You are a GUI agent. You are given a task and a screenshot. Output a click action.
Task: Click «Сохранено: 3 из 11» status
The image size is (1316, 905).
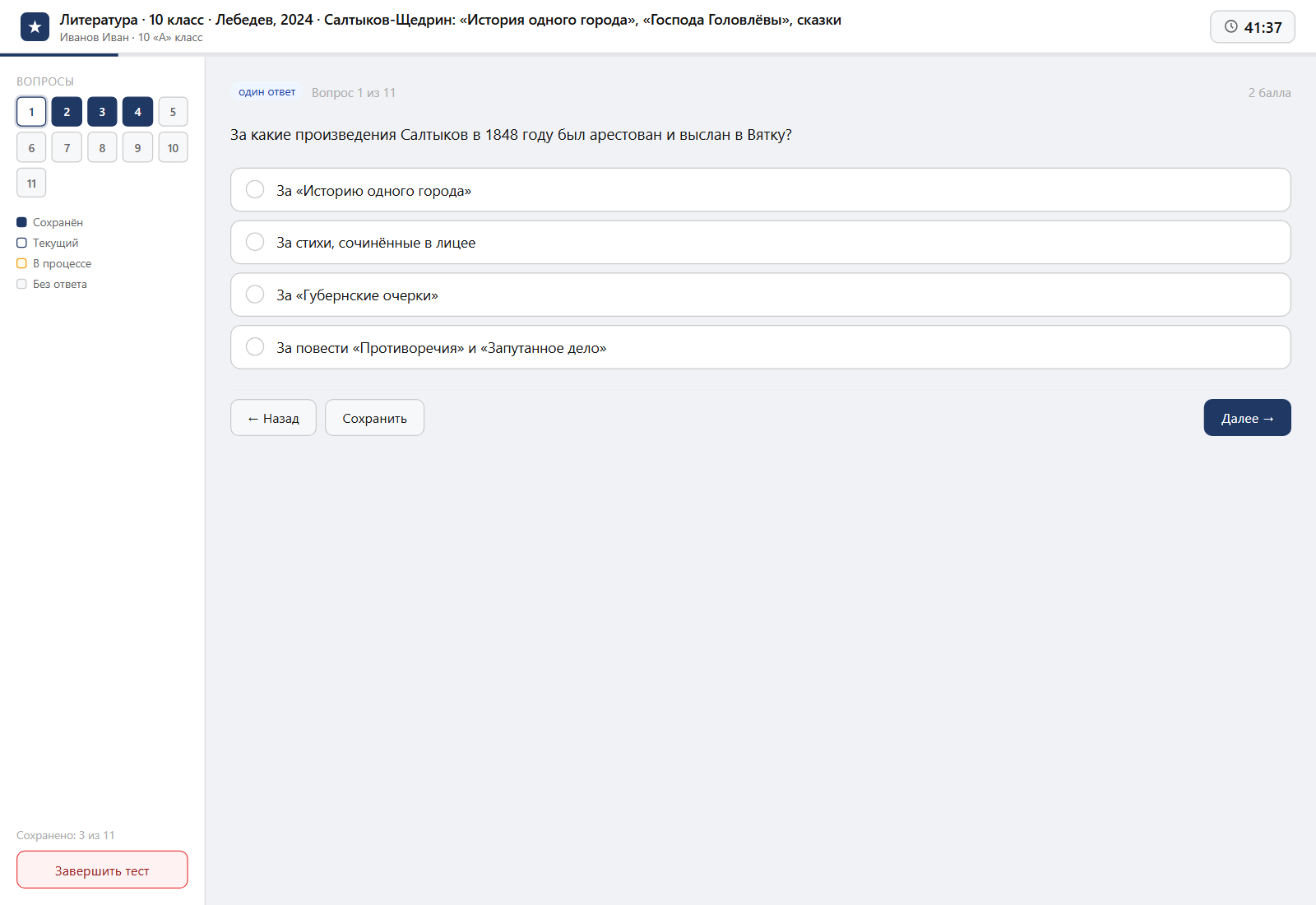[x=66, y=835]
